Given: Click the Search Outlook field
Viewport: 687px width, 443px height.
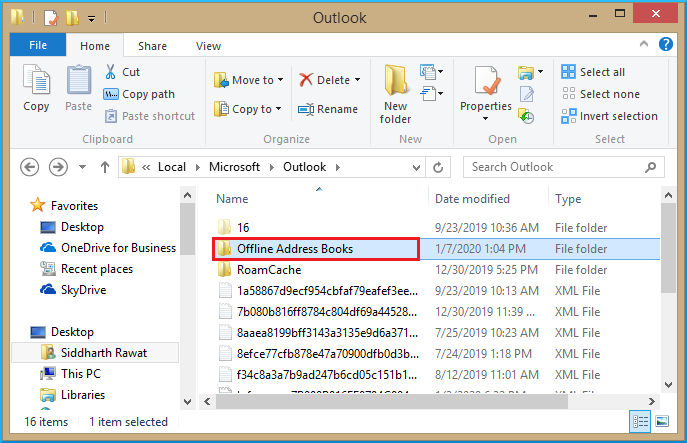Looking at the screenshot, I should [x=563, y=167].
